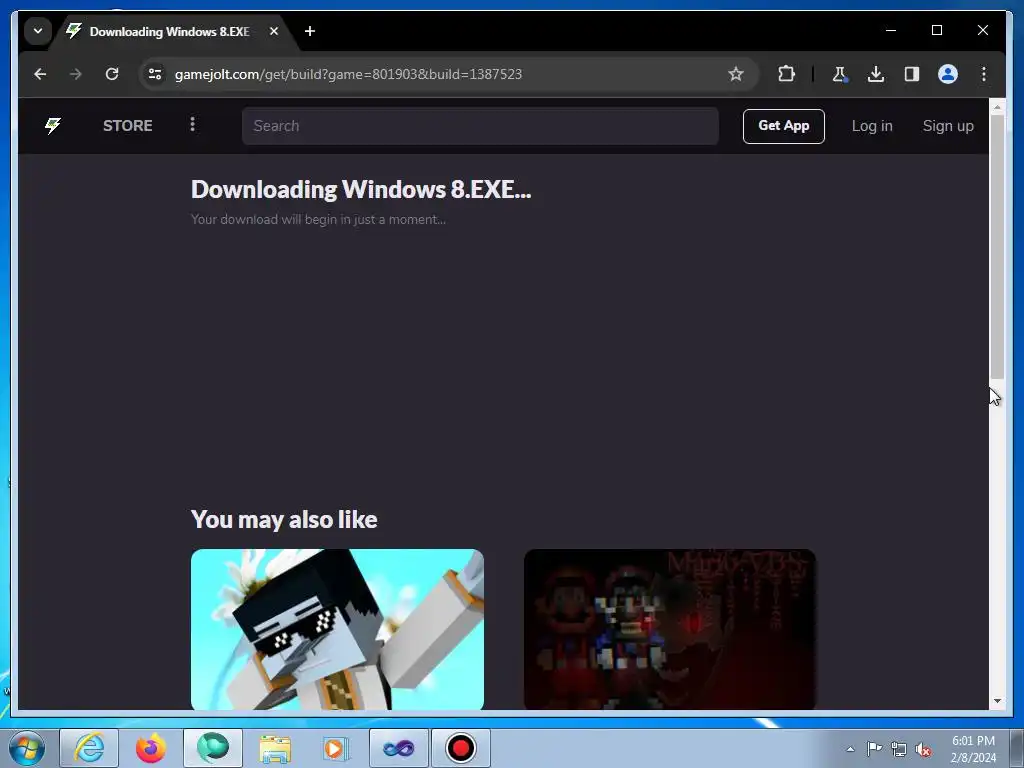Open Windows Media Player on taskbar

point(337,748)
